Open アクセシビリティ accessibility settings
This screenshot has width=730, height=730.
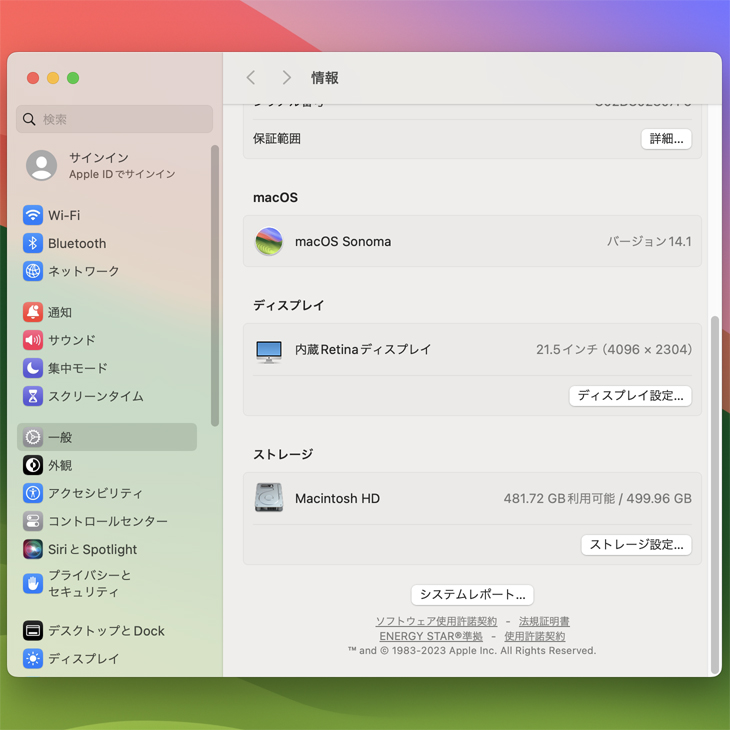click(x=95, y=493)
